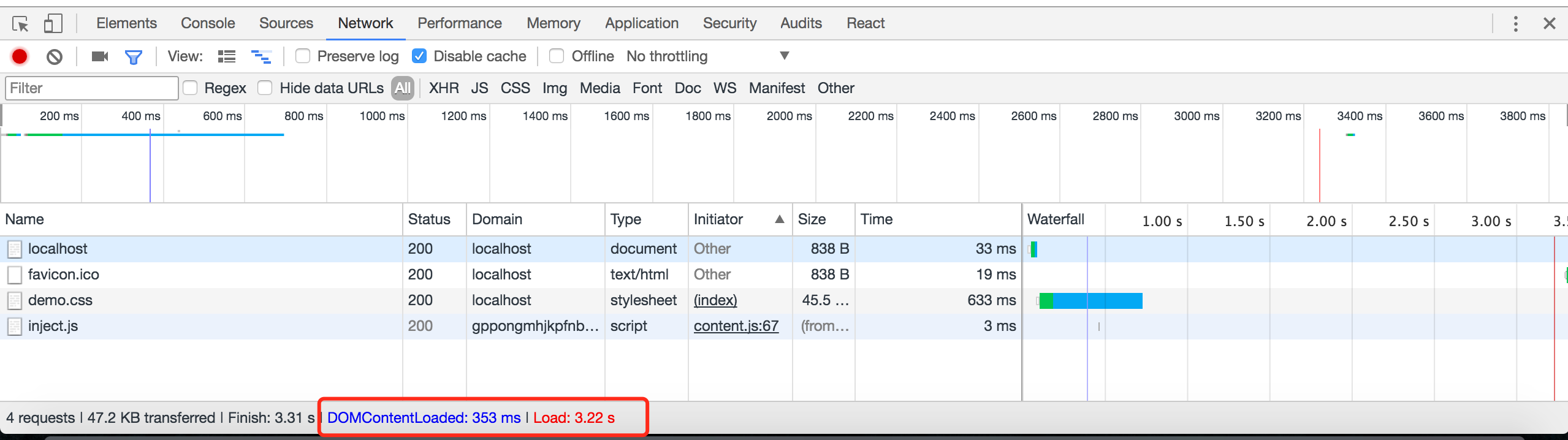Switch to large request rows view

227,57
